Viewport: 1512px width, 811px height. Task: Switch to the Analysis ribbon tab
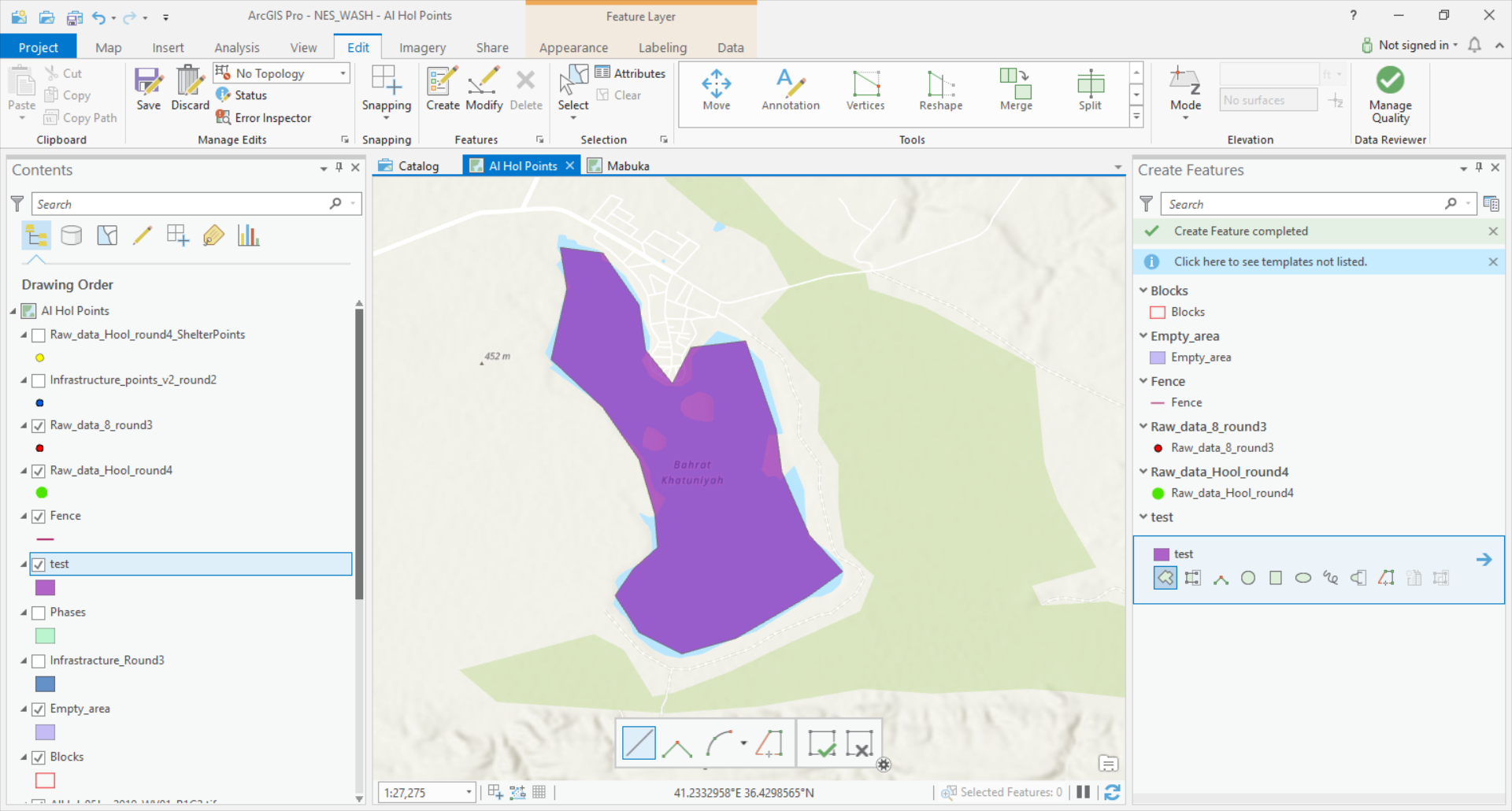coord(236,47)
